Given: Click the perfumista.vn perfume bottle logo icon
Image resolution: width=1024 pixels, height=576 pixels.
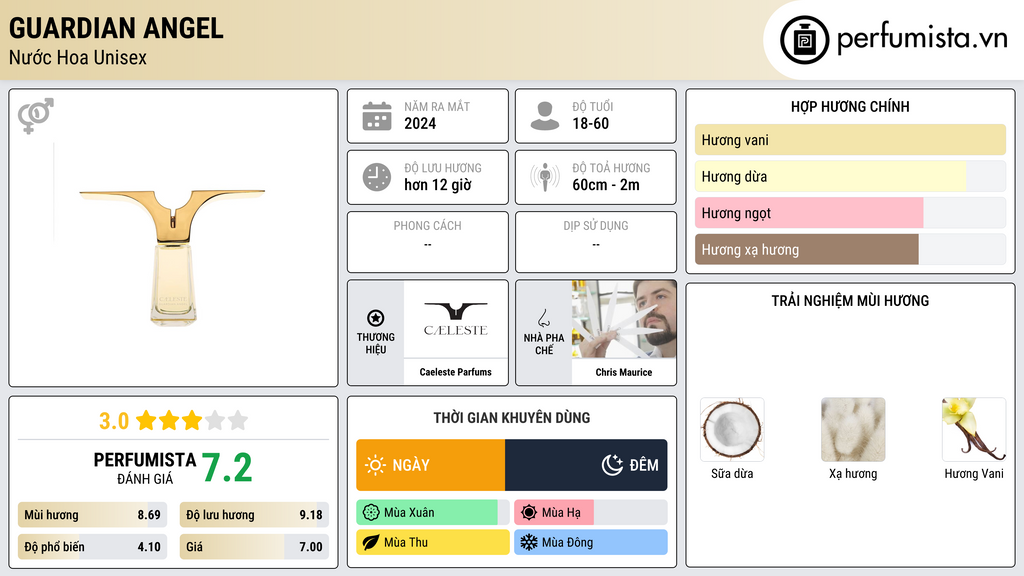Looking at the screenshot, I should 804,40.
